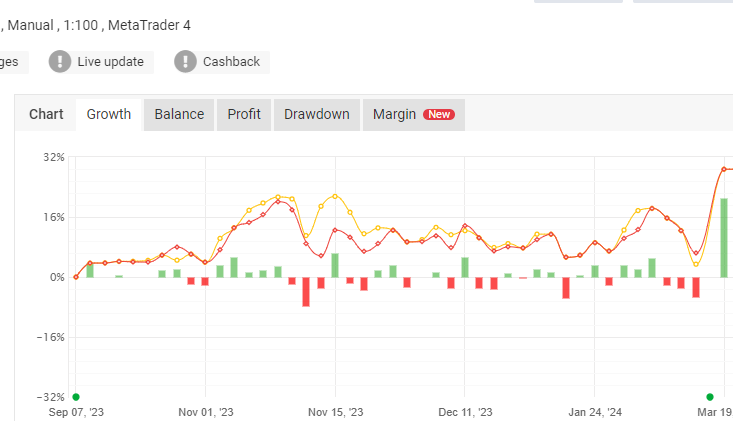
Task: Click the exclamation icon beside Cashback
Action: 185,62
